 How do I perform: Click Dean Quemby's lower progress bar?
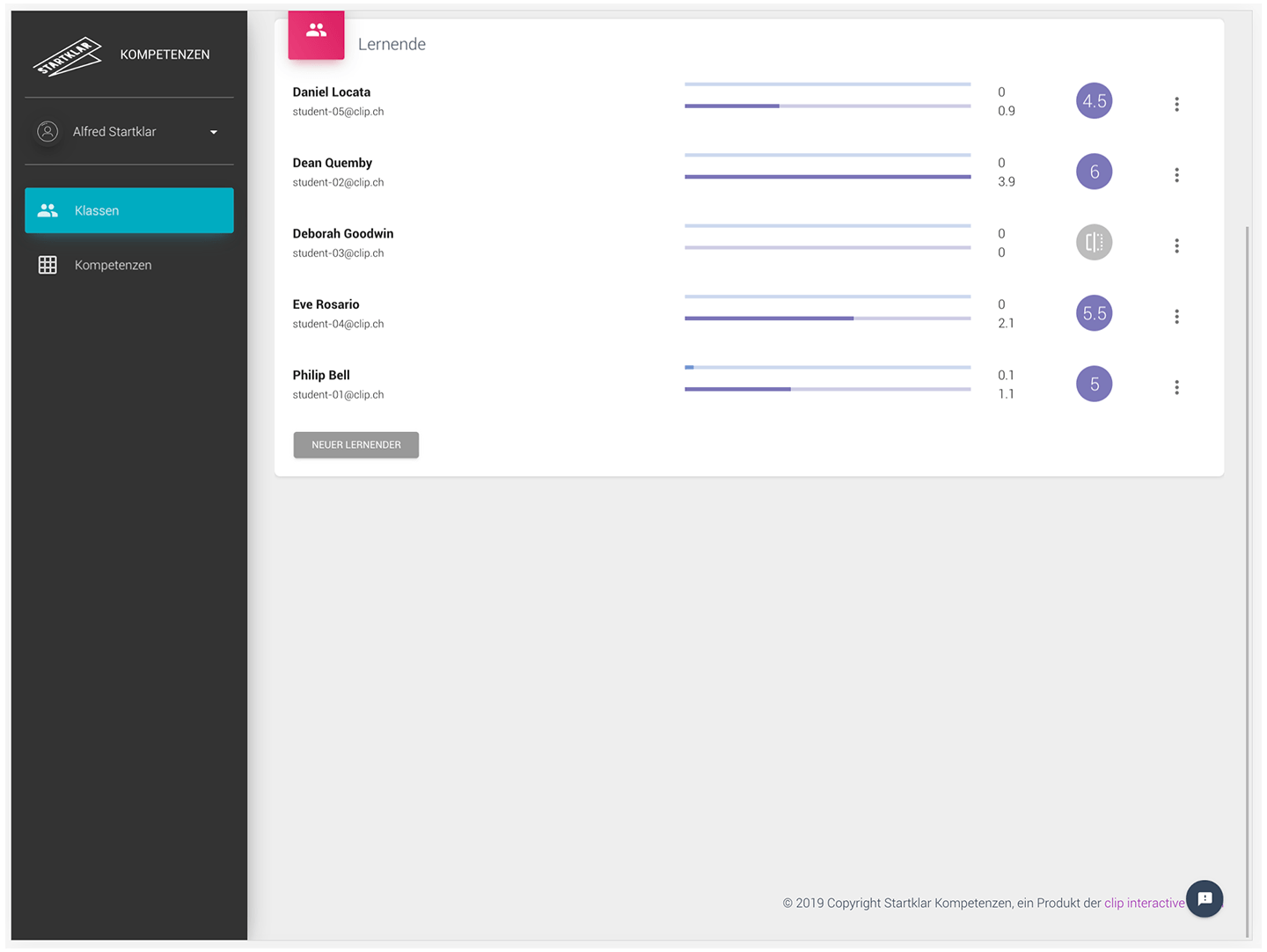pos(827,177)
